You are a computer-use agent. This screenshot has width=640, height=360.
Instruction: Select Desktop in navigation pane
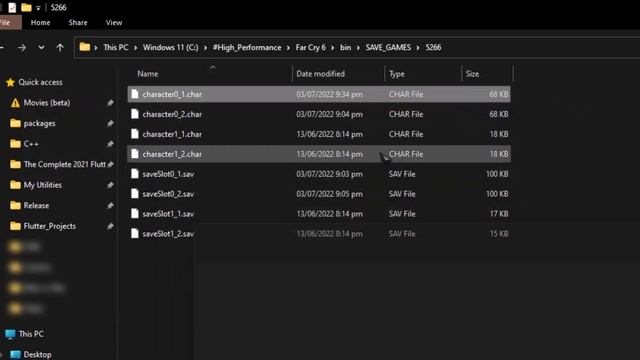(37, 355)
